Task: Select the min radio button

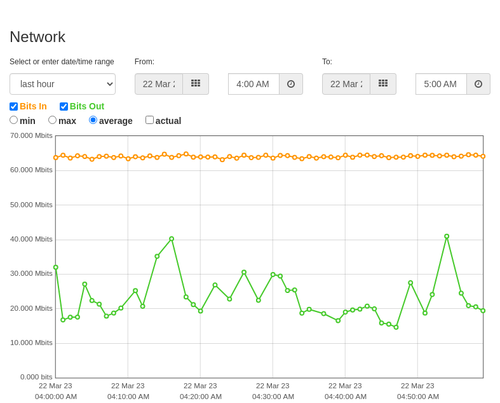Action: tap(14, 120)
